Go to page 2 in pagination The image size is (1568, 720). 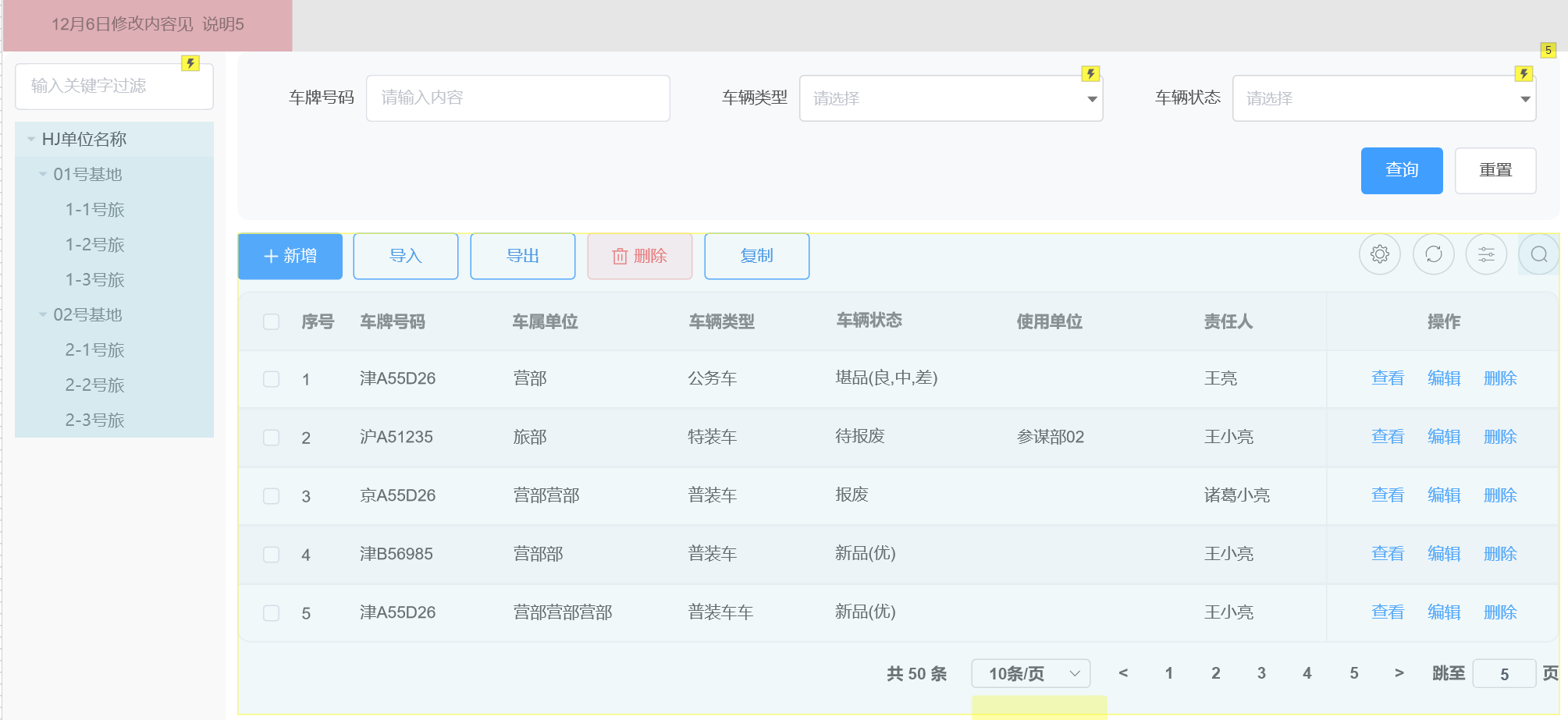pos(1215,673)
